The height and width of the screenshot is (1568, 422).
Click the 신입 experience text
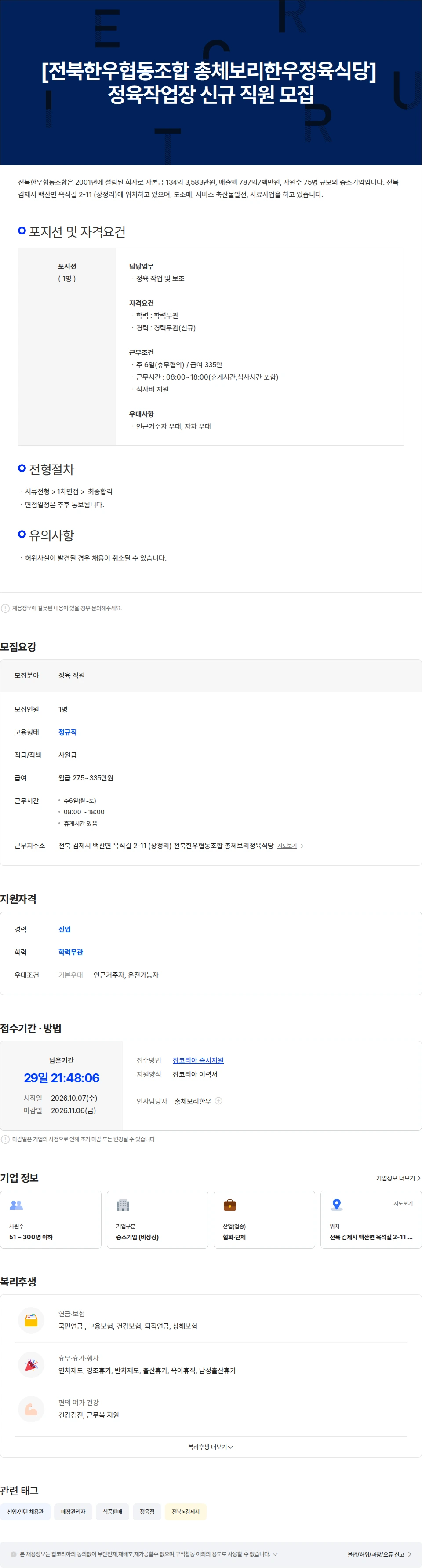coord(65,930)
